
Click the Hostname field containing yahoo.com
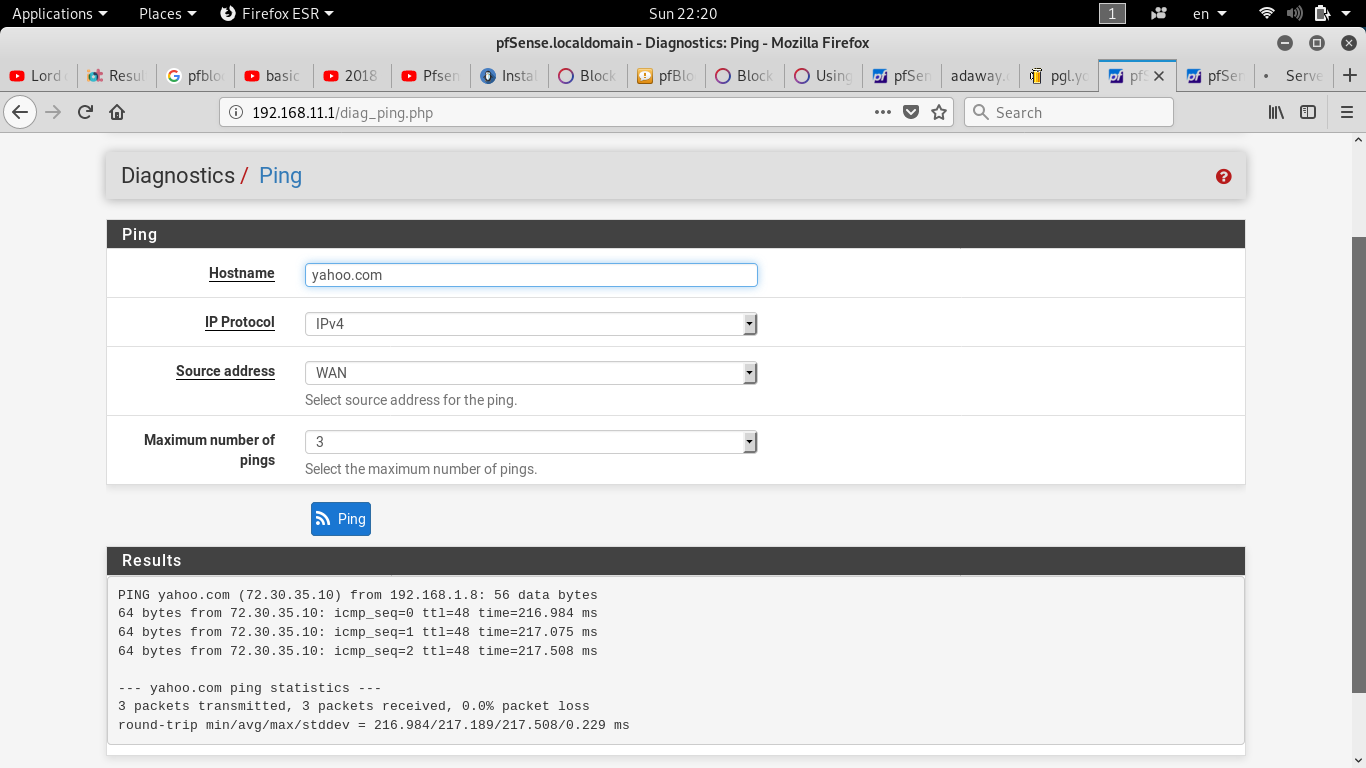531,275
